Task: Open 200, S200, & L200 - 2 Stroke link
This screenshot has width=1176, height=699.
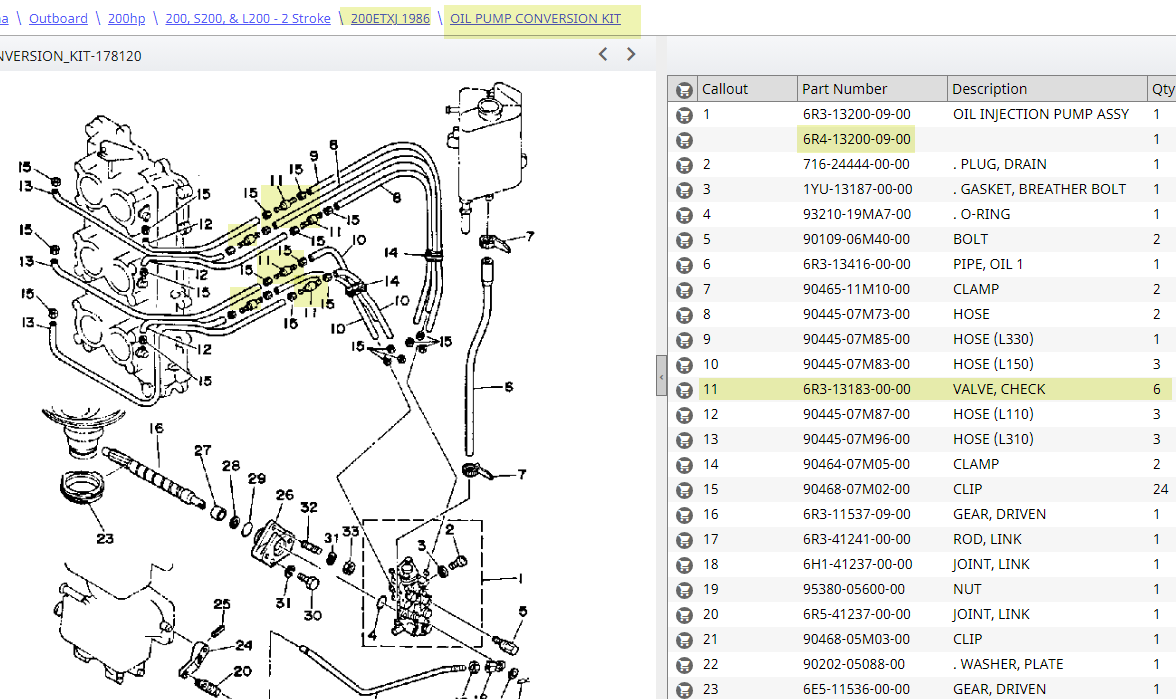Action: point(248,19)
